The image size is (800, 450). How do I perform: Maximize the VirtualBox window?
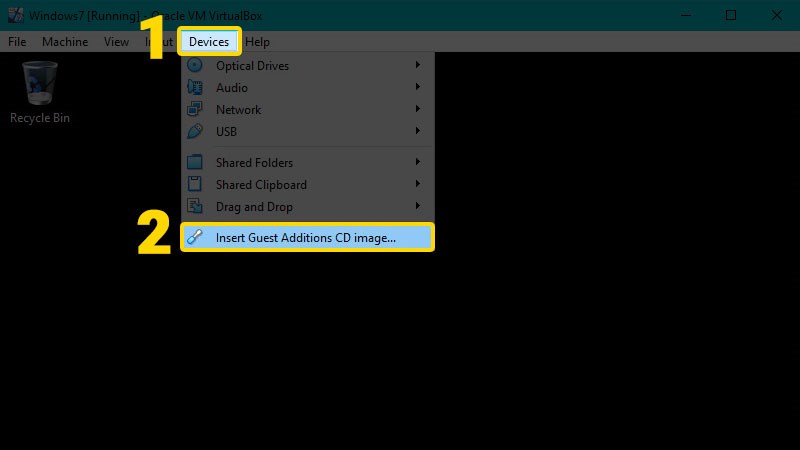coord(731,15)
